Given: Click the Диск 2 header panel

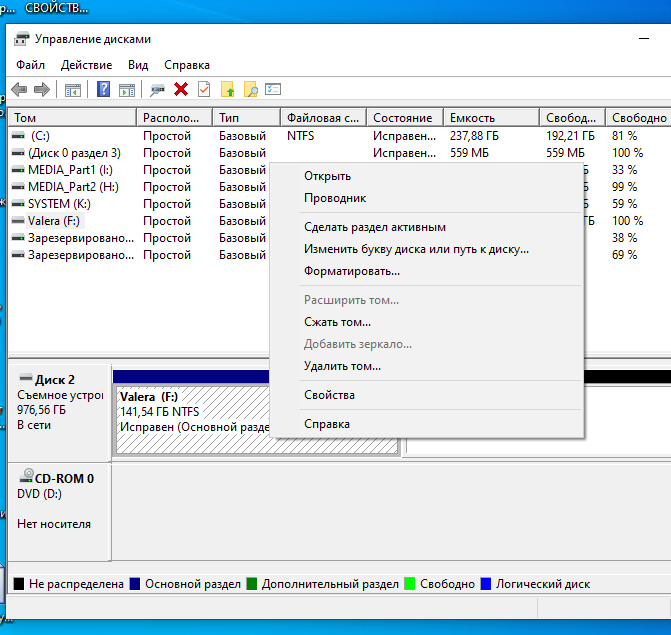Looking at the screenshot, I should [60, 412].
